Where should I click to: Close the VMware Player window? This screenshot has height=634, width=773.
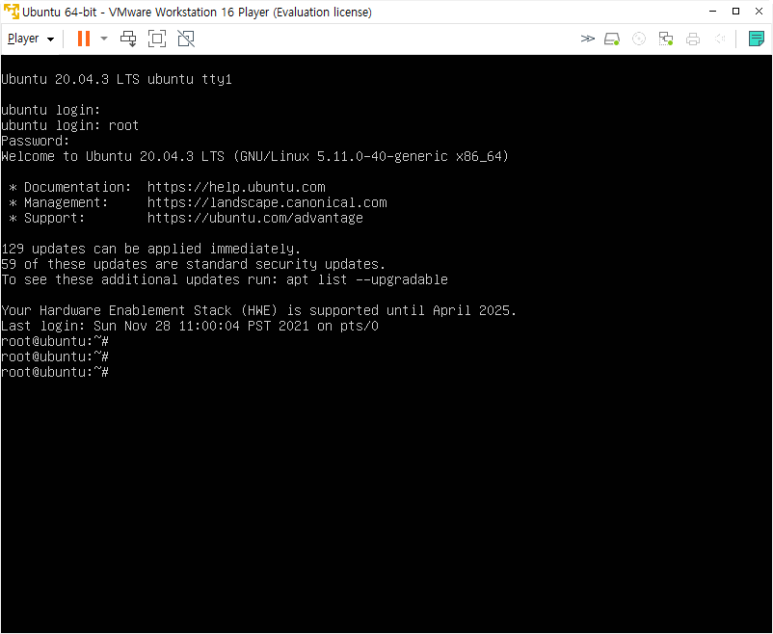(x=759, y=11)
